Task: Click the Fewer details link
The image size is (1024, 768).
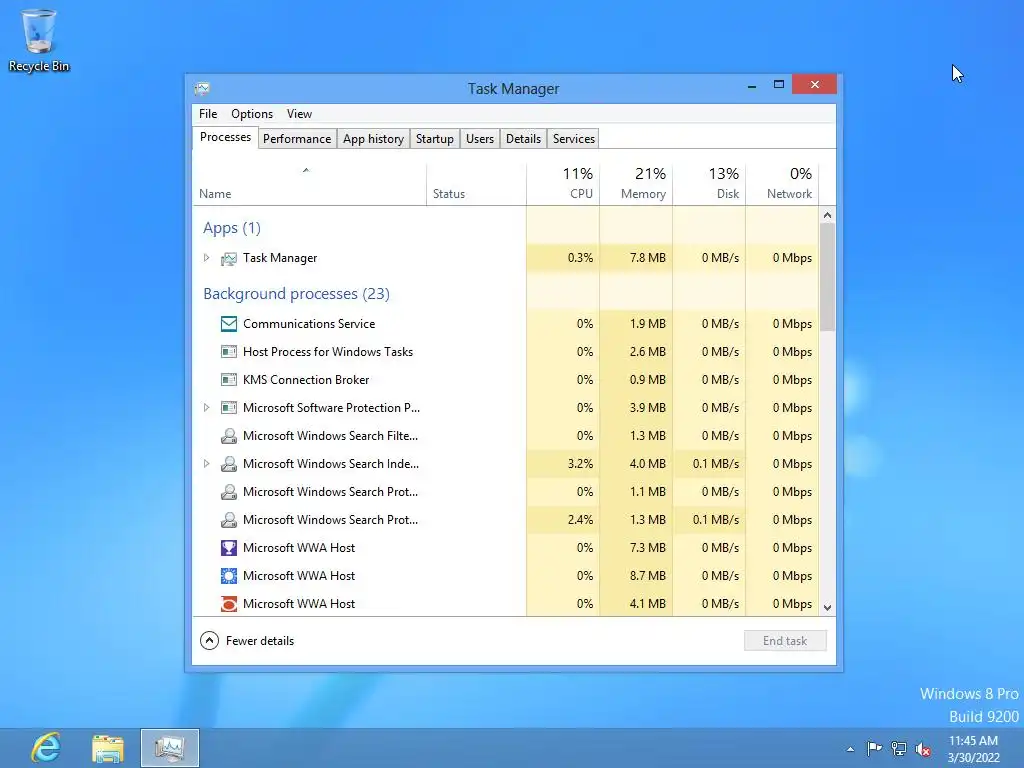Action: pos(260,641)
